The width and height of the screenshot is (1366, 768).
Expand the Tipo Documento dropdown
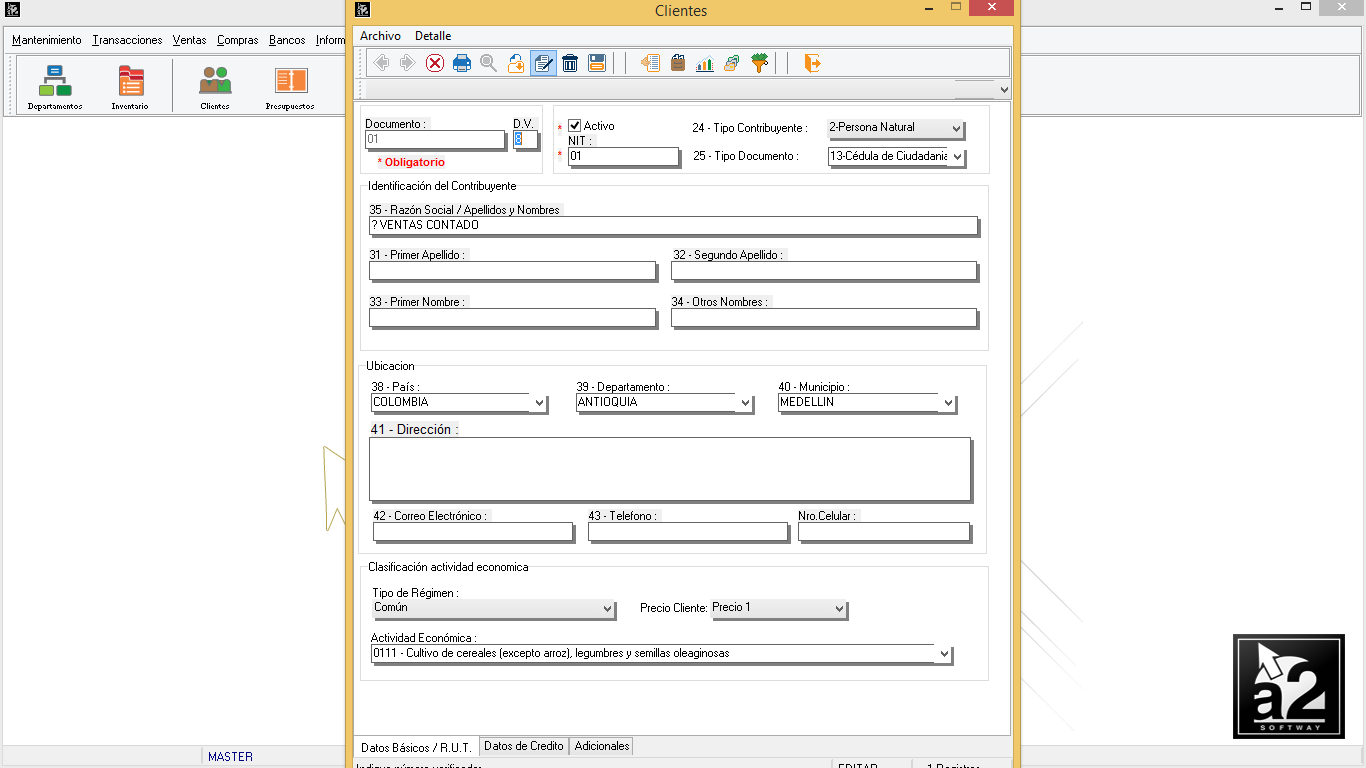tap(956, 157)
